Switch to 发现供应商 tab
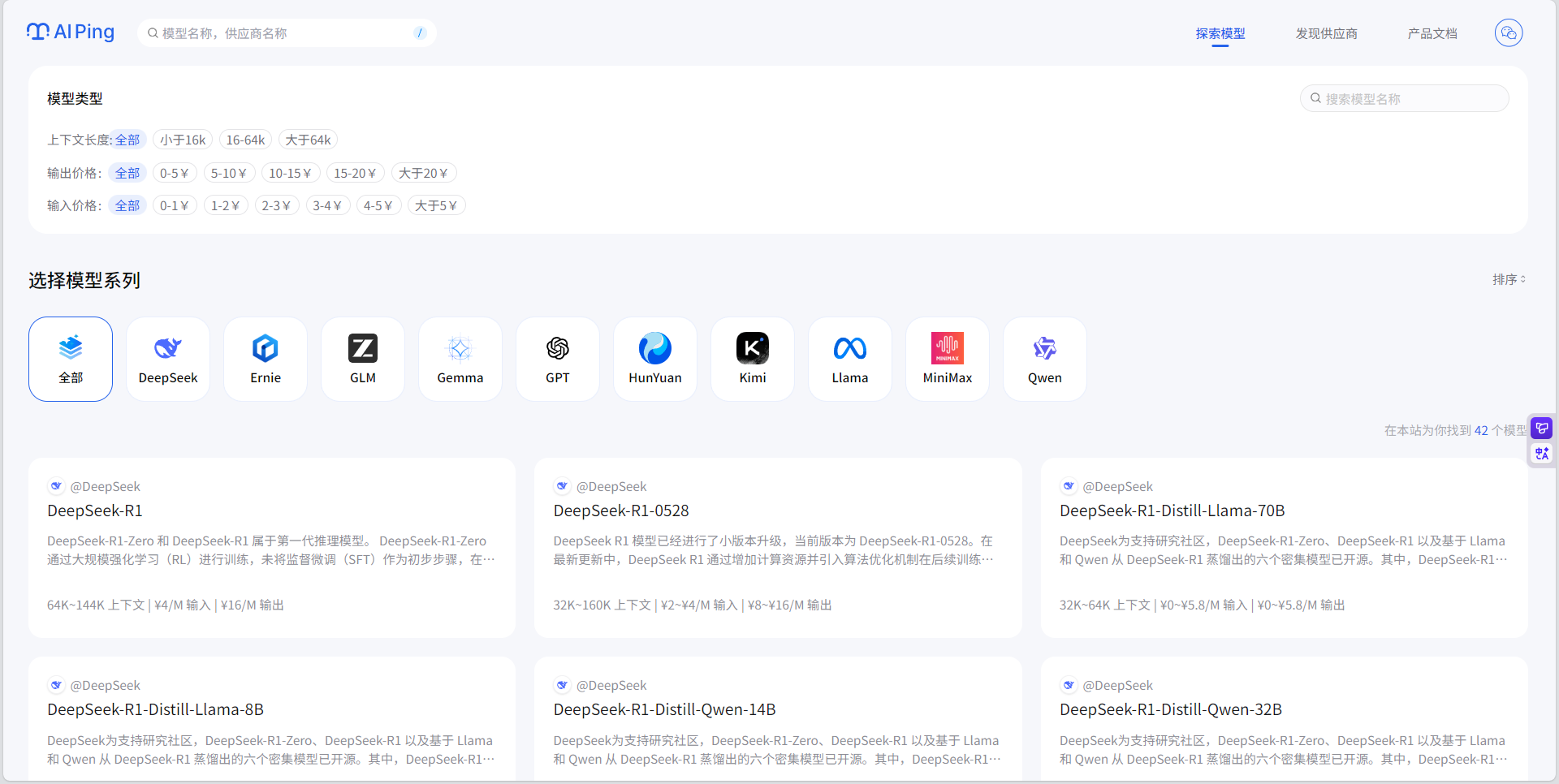The width and height of the screenshot is (1559, 784). point(1327,33)
